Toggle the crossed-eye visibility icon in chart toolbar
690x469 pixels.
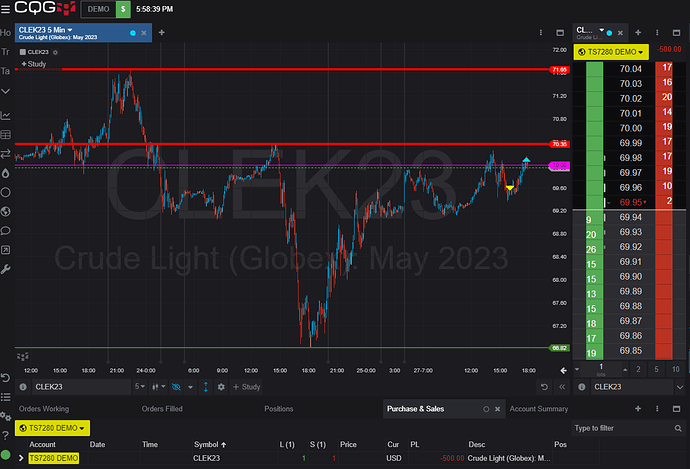coord(176,387)
